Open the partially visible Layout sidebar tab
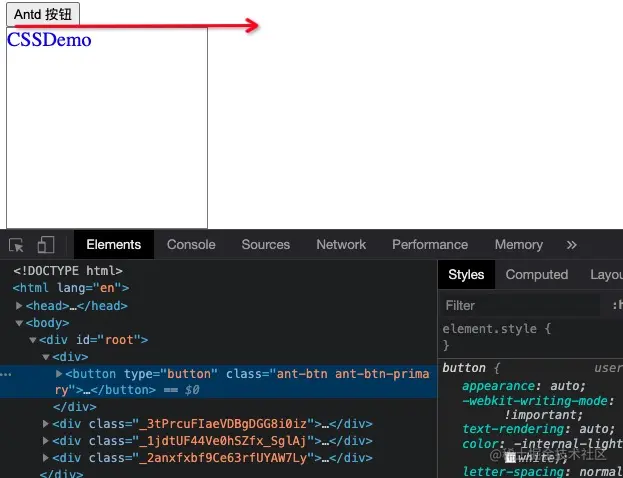This screenshot has width=623, height=478. coord(606,275)
